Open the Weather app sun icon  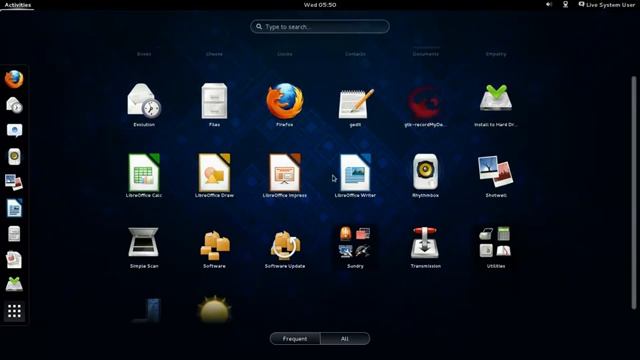[214, 309]
